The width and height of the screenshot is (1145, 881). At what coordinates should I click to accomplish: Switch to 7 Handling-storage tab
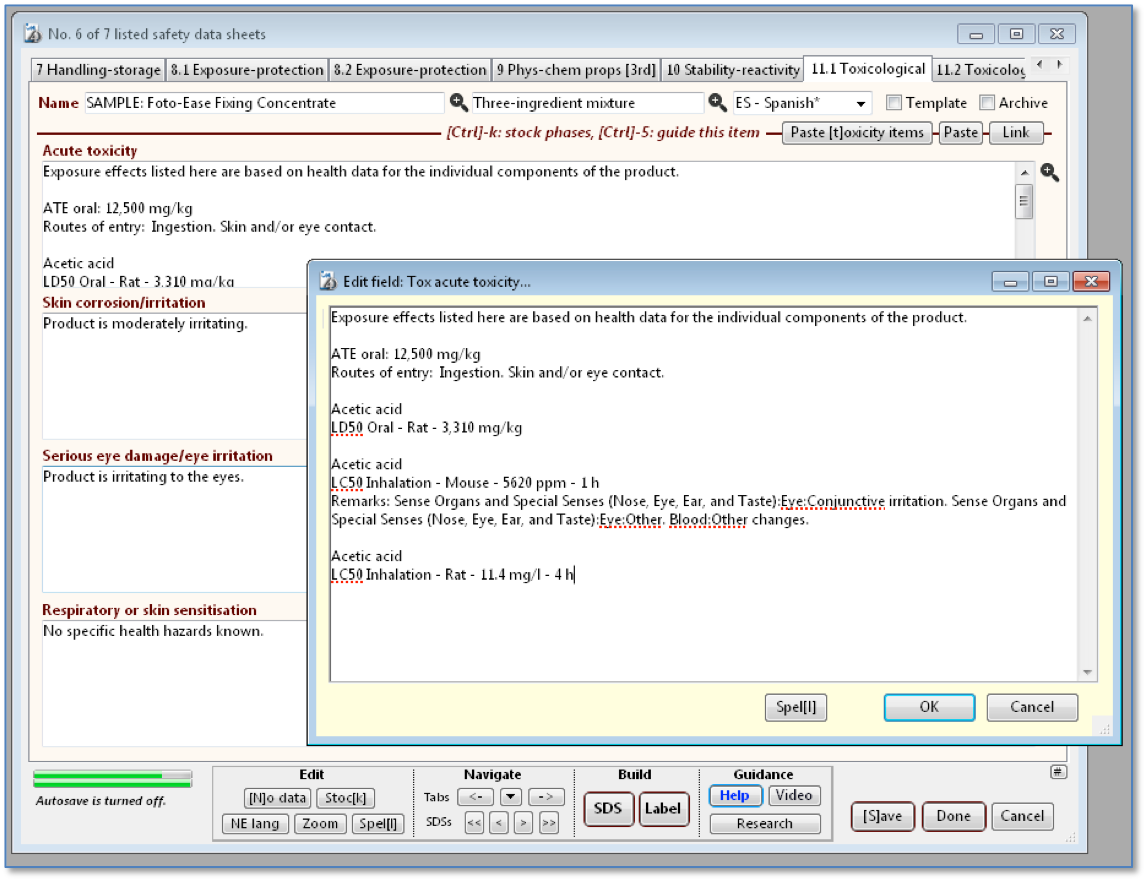pos(99,70)
